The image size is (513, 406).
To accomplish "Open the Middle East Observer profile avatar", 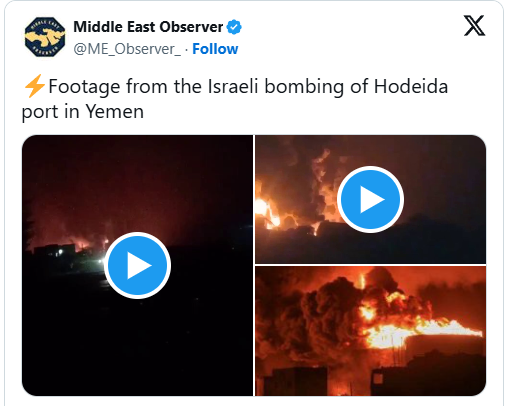I will click(45, 37).
